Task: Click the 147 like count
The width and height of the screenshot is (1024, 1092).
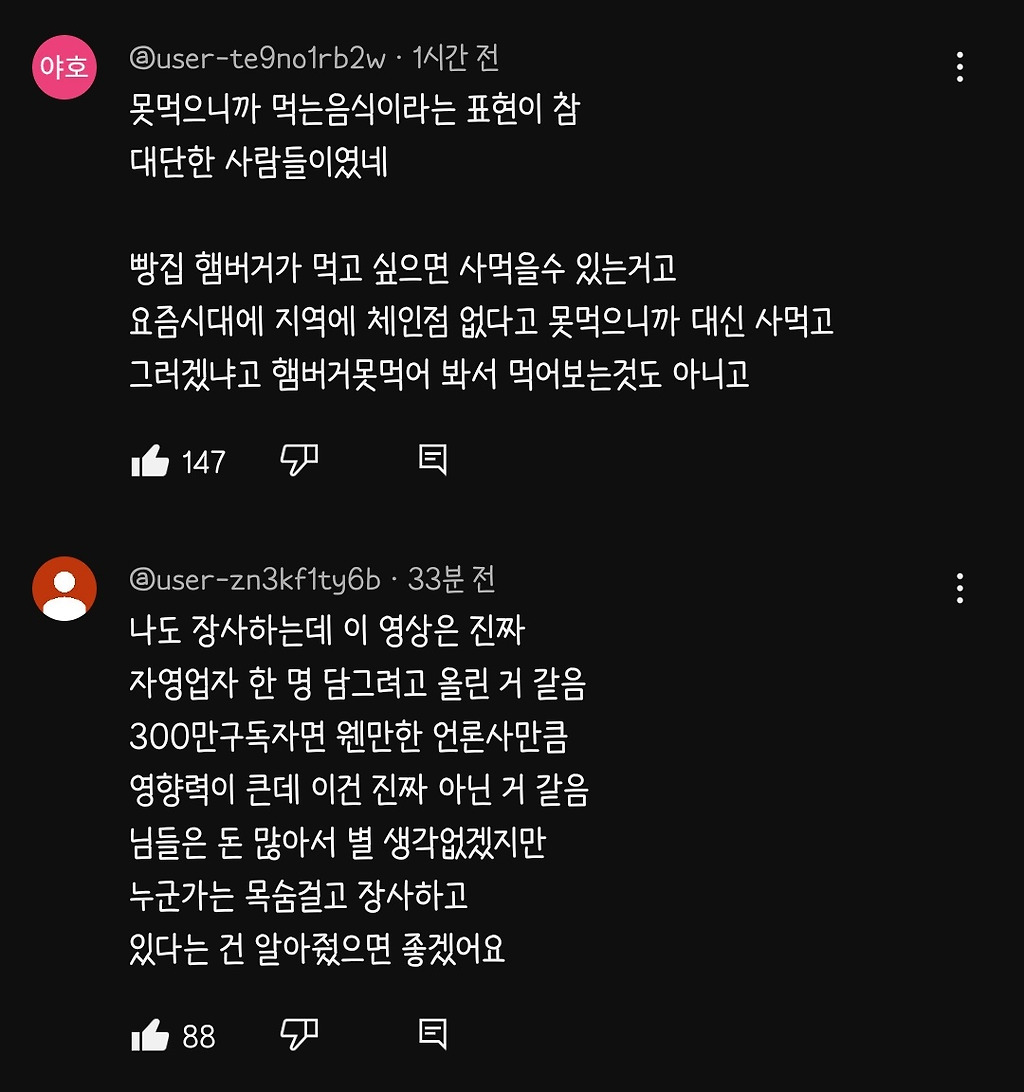Action: pos(203,462)
